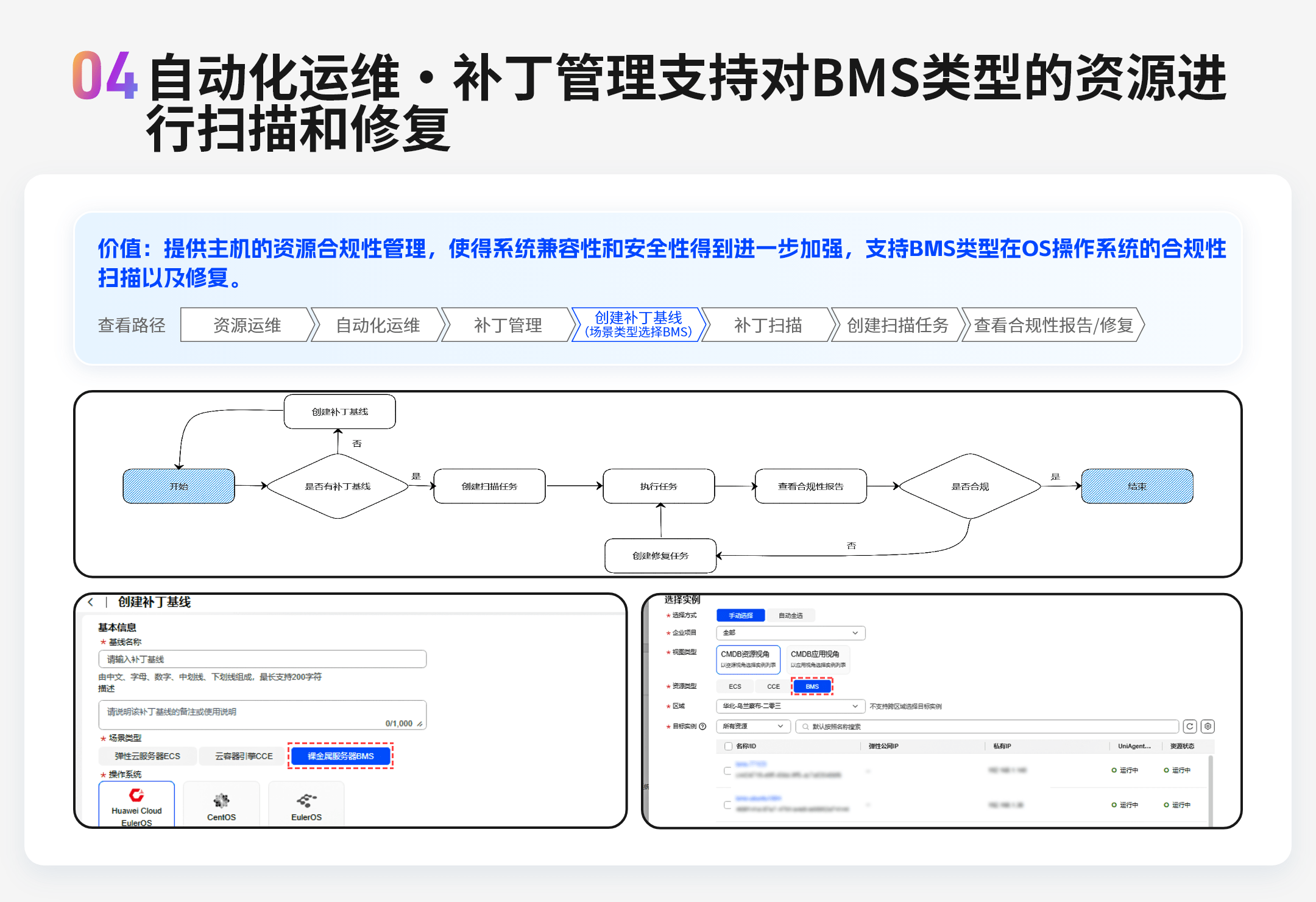Image resolution: width=1316 pixels, height=902 pixels.
Task: Click the 基线名称 input field
Action: (x=262, y=659)
